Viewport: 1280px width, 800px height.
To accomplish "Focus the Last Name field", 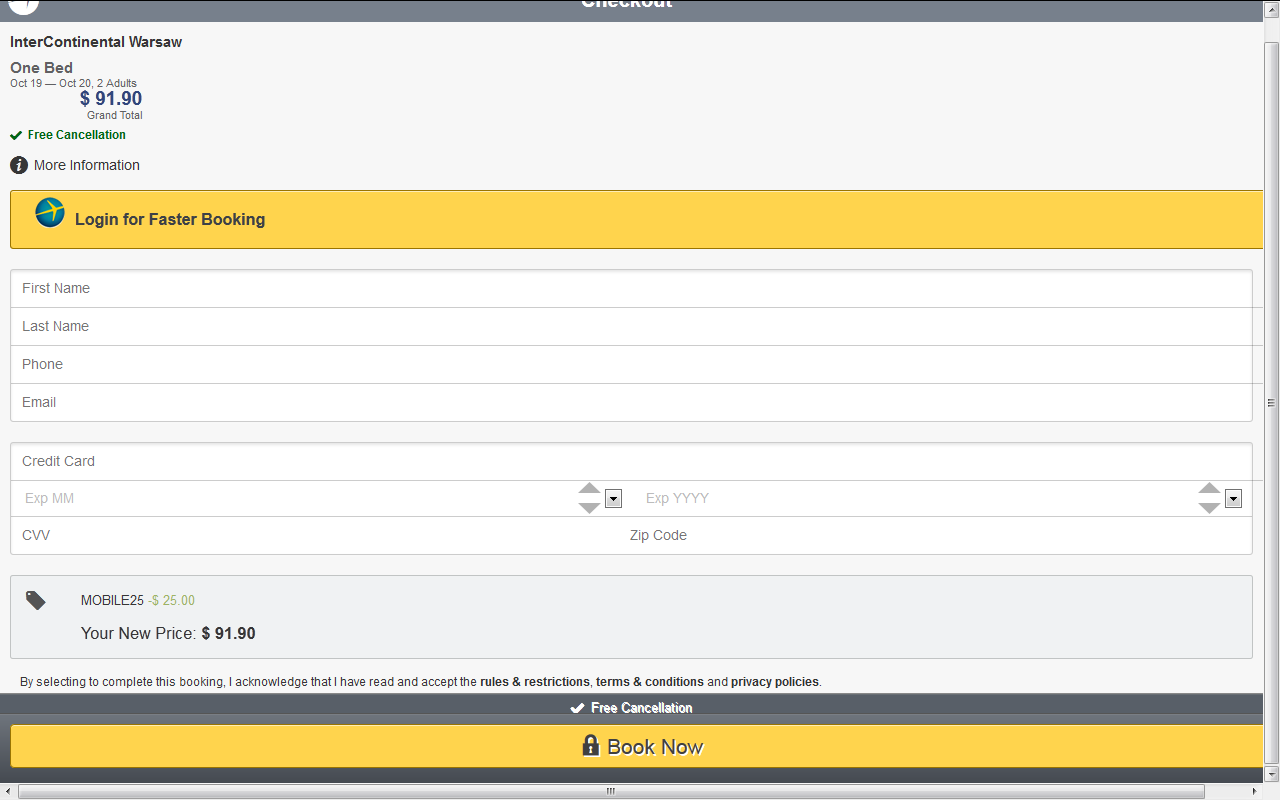I will click(x=631, y=326).
